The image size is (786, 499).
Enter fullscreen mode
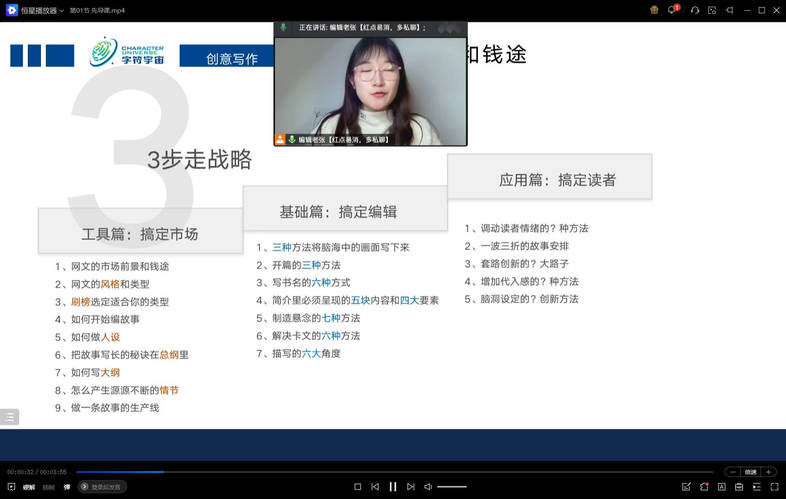tap(774, 487)
